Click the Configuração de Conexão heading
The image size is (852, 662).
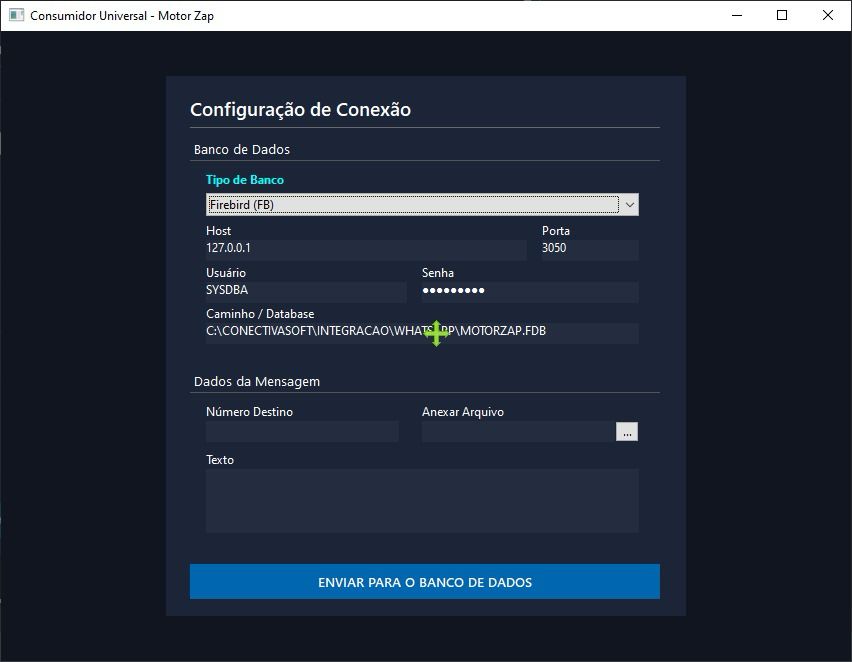pos(300,110)
